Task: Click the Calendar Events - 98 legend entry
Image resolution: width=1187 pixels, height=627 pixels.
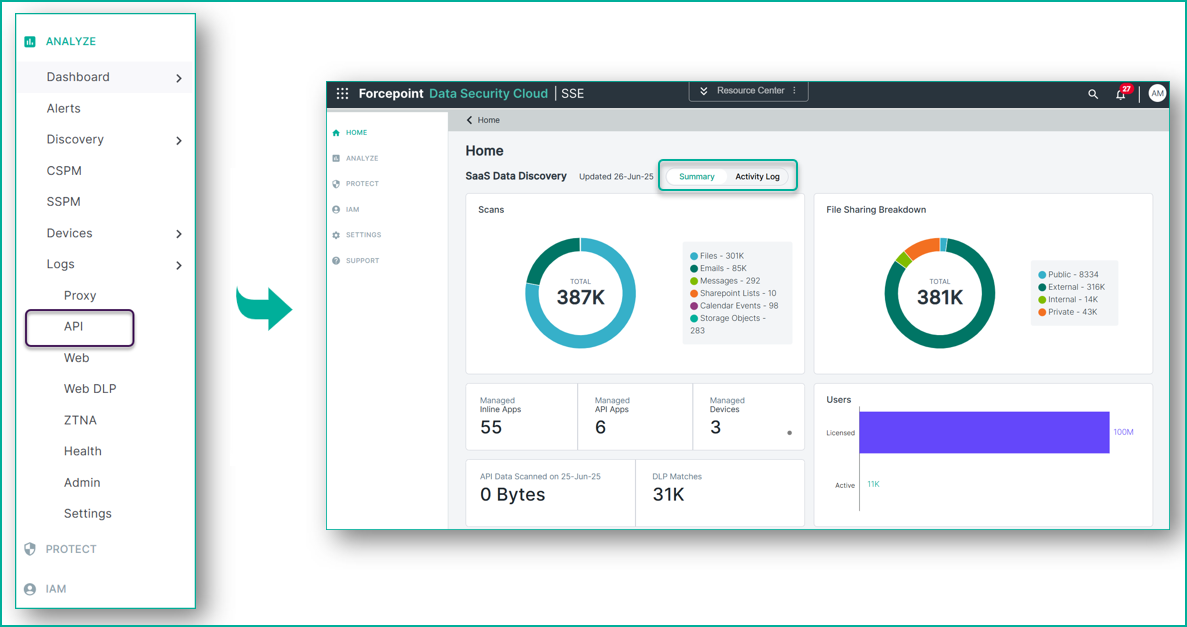Action: (734, 306)
